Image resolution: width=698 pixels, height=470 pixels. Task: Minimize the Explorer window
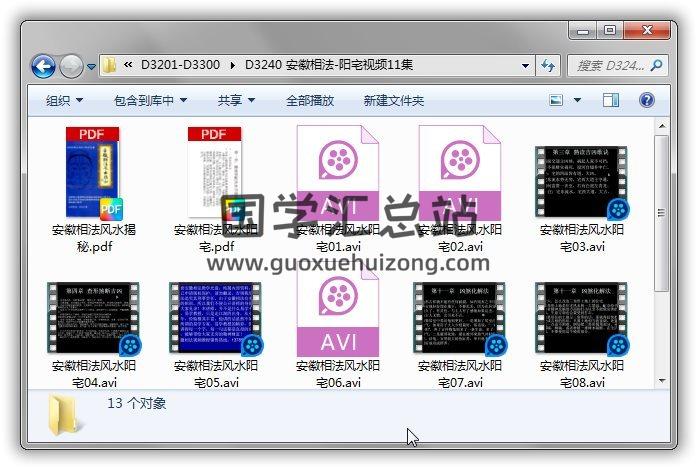tap(582, 31)
